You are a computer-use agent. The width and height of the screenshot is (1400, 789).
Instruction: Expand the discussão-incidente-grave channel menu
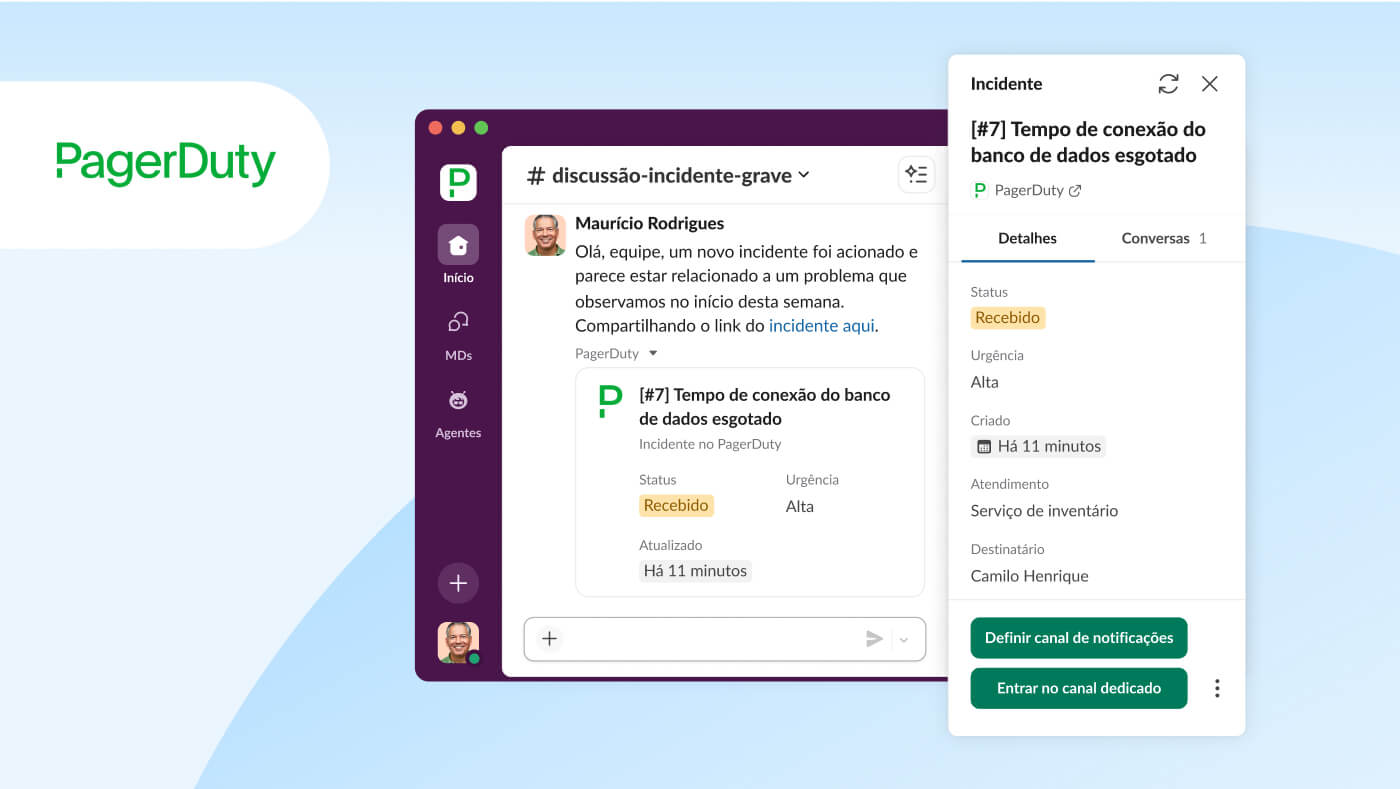pos(804,175)
